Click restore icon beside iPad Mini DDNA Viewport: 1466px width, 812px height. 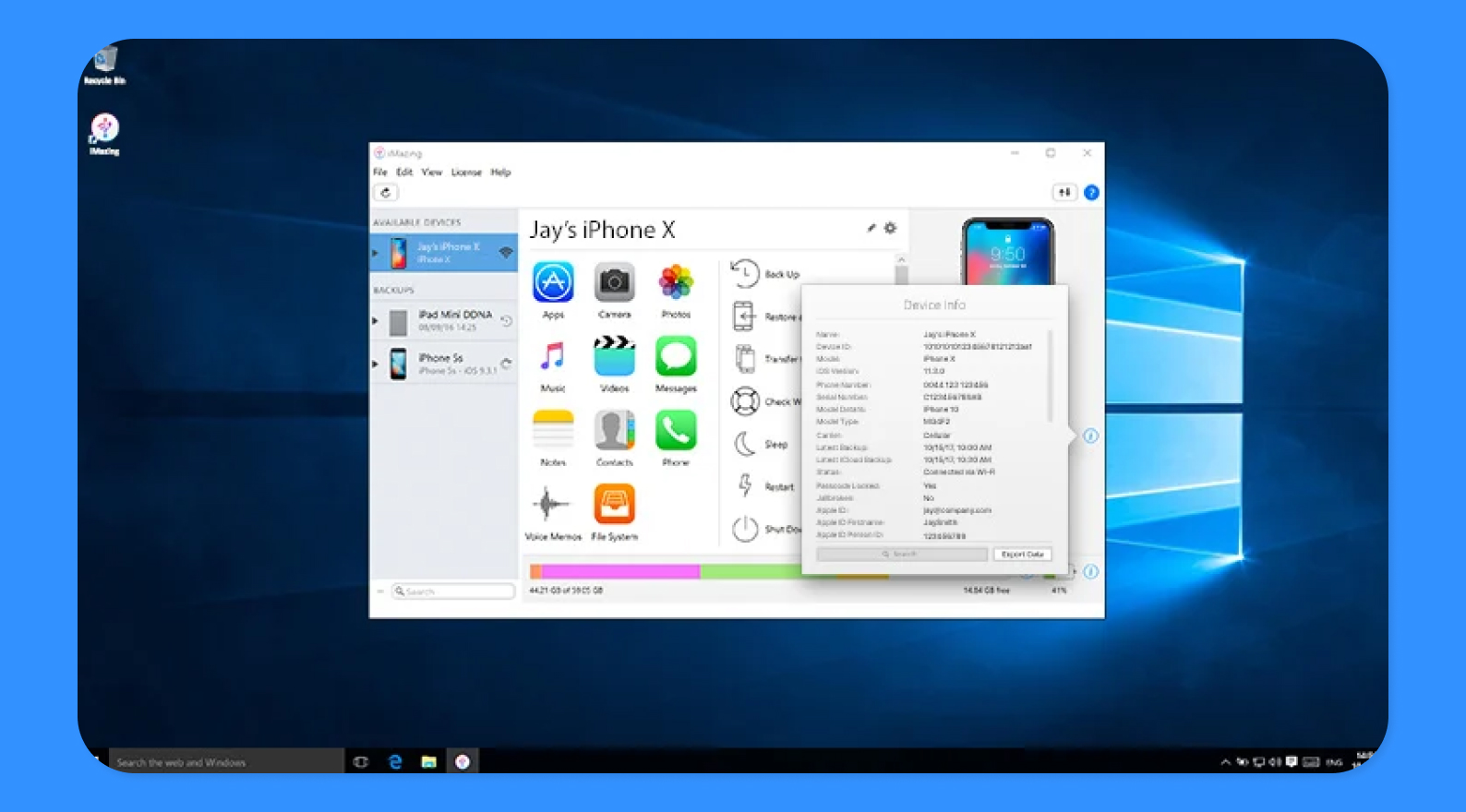coord(506,320)
